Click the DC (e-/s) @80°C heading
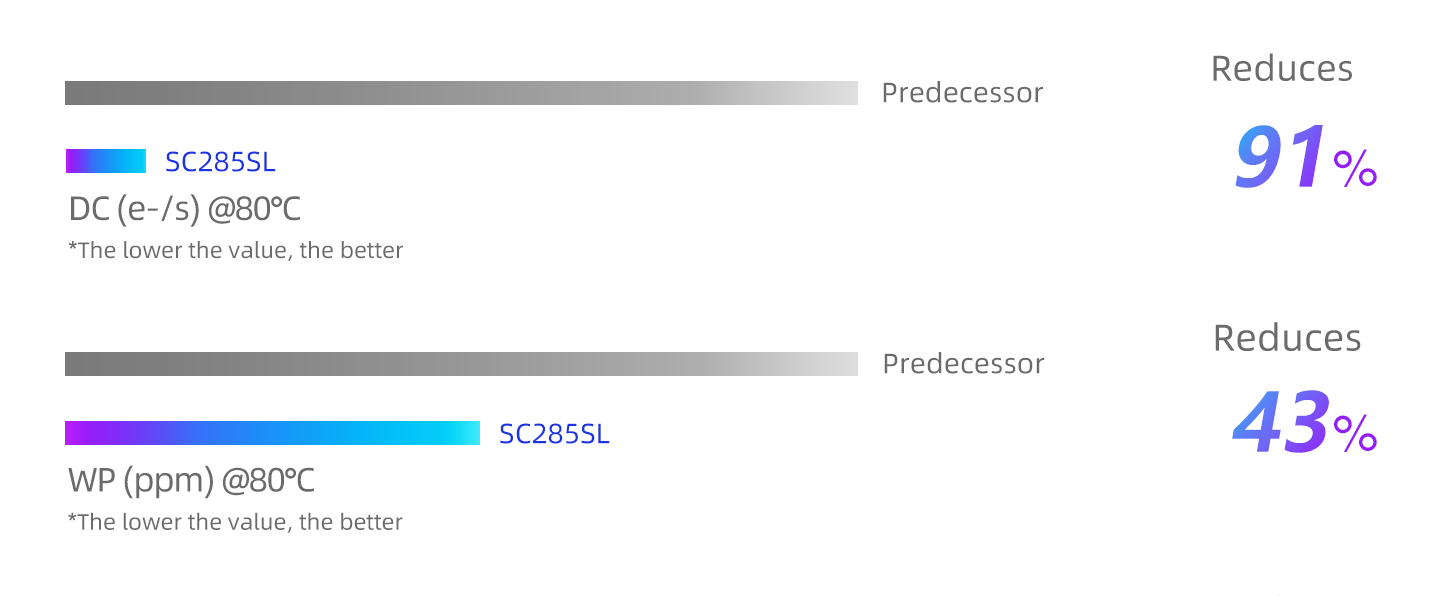The width and height of the screenshot is (1456, 596). pos(185,210)
